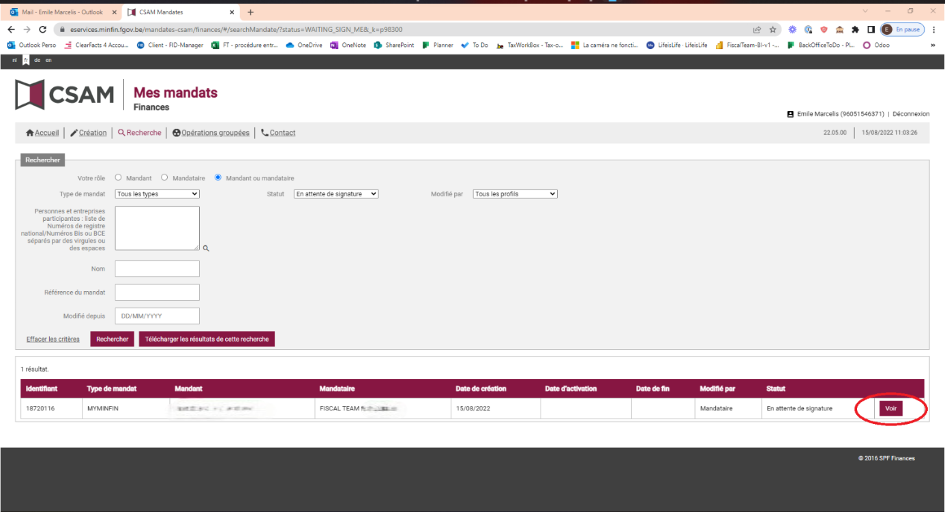The height and width of the screenshot is (512, 945).
Task: Reload the page with browser refresh icon
Action: coord(41,30)
